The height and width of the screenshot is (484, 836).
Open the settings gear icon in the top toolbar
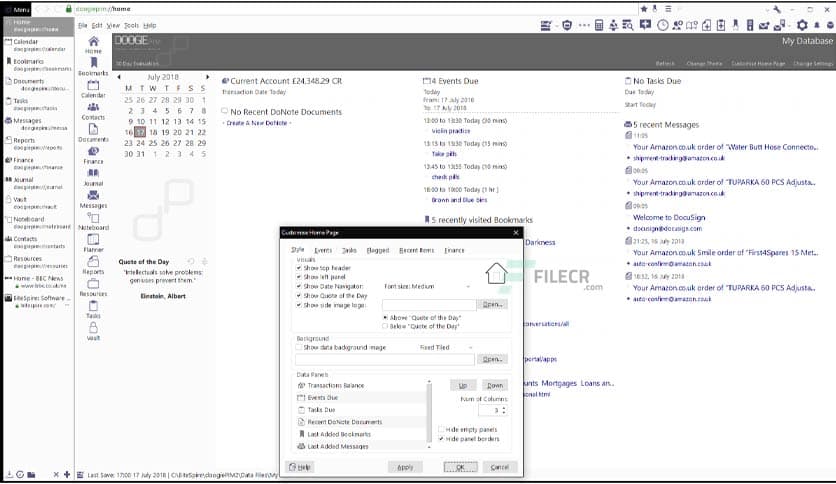802,25
